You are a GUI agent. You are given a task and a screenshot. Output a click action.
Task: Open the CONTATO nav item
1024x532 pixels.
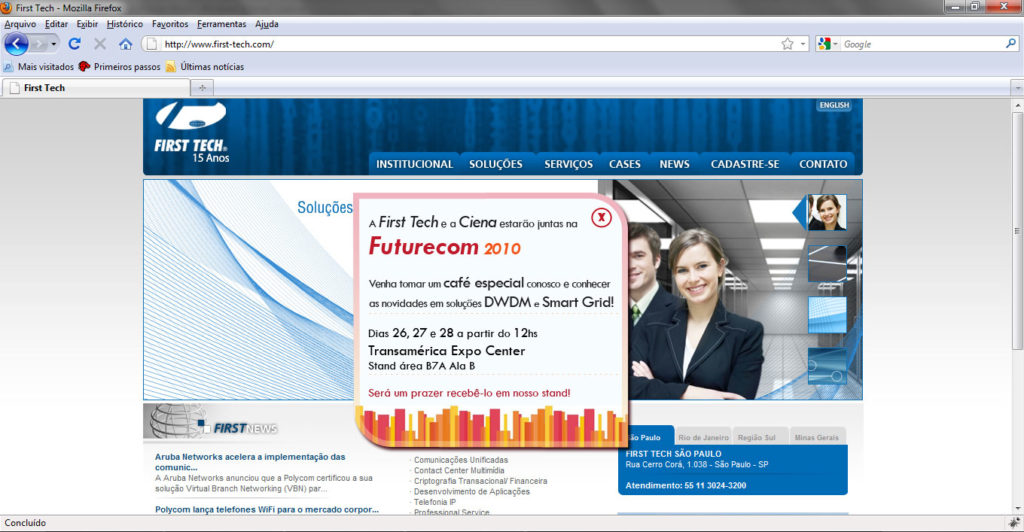tap(823, 164)
